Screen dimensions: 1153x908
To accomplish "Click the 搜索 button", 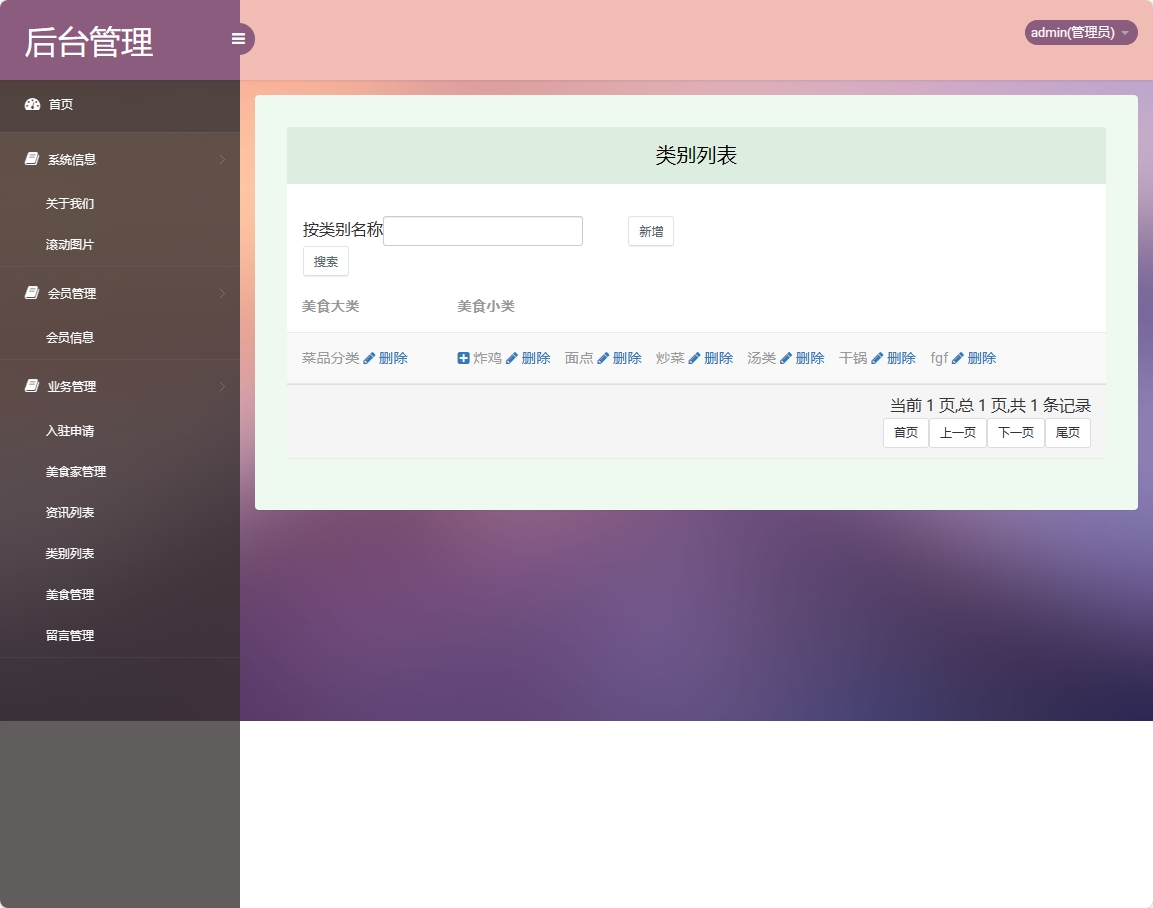I will tap(326, 262).
